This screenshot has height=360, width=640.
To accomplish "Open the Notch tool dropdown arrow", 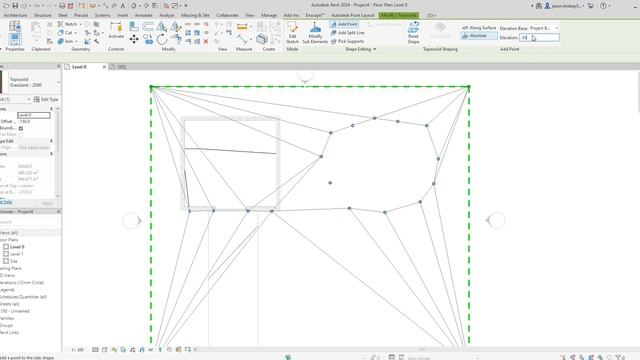I will tap(80, 24).
